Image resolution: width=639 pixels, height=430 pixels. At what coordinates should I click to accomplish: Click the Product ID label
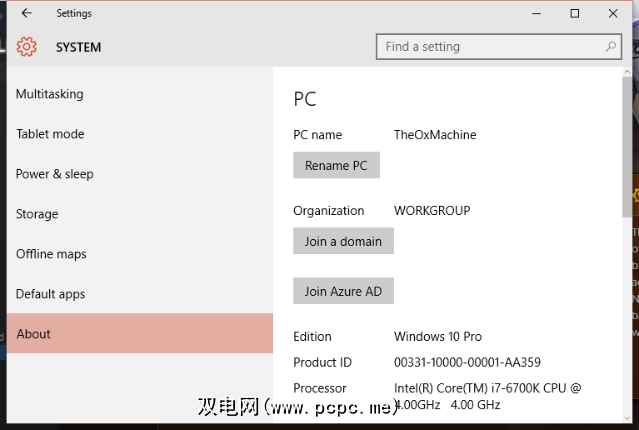point(322,362)
